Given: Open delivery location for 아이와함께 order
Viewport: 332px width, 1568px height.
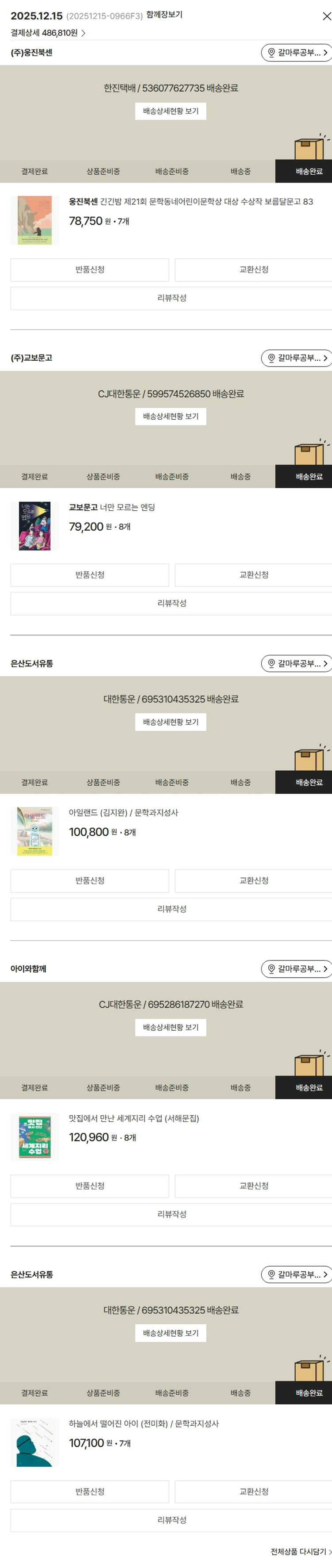Looking at the screenshot, I should (x=296, y=968).
